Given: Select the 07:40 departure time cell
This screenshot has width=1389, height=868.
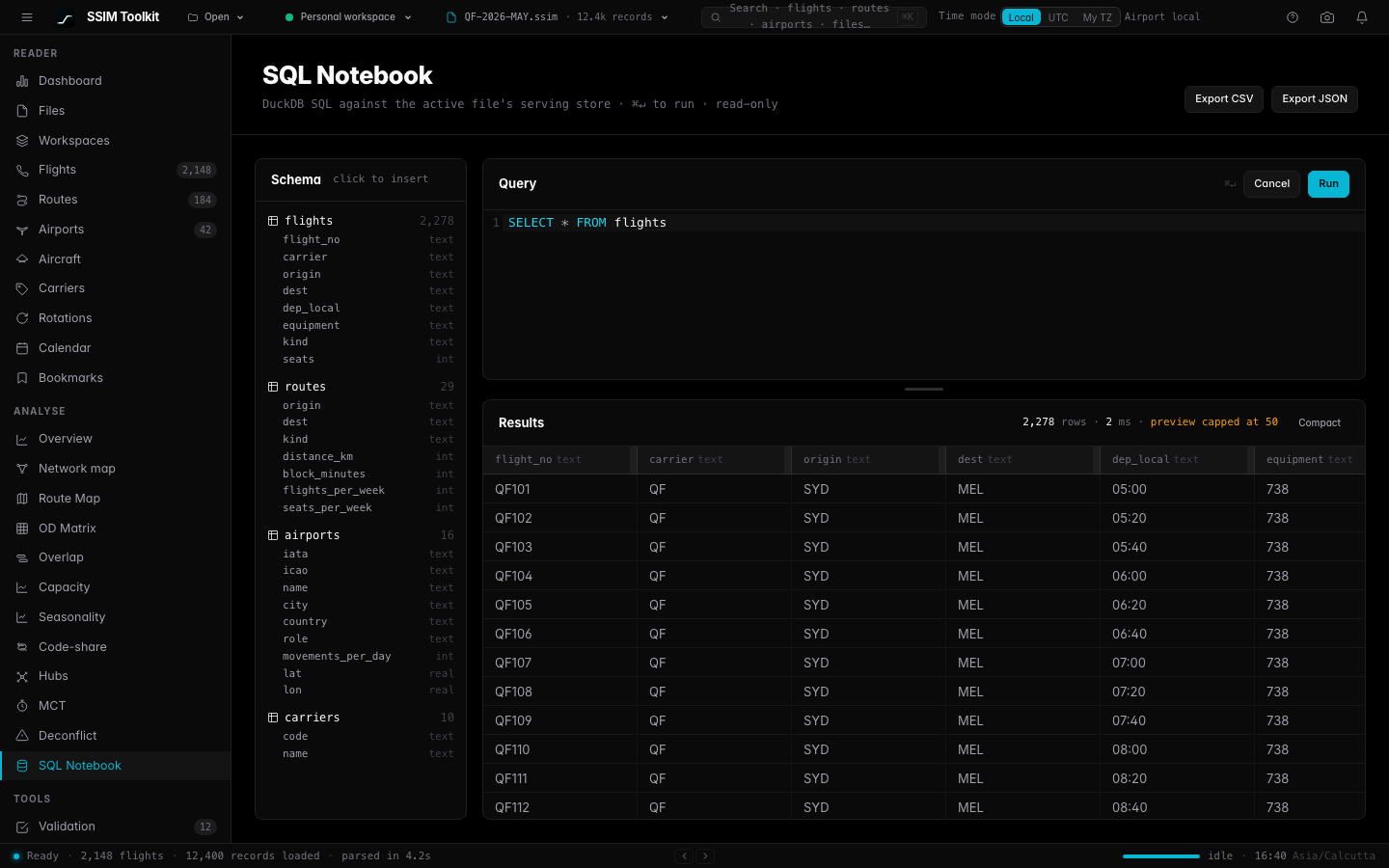Looking at the screenshot, I should (1177, 720).
